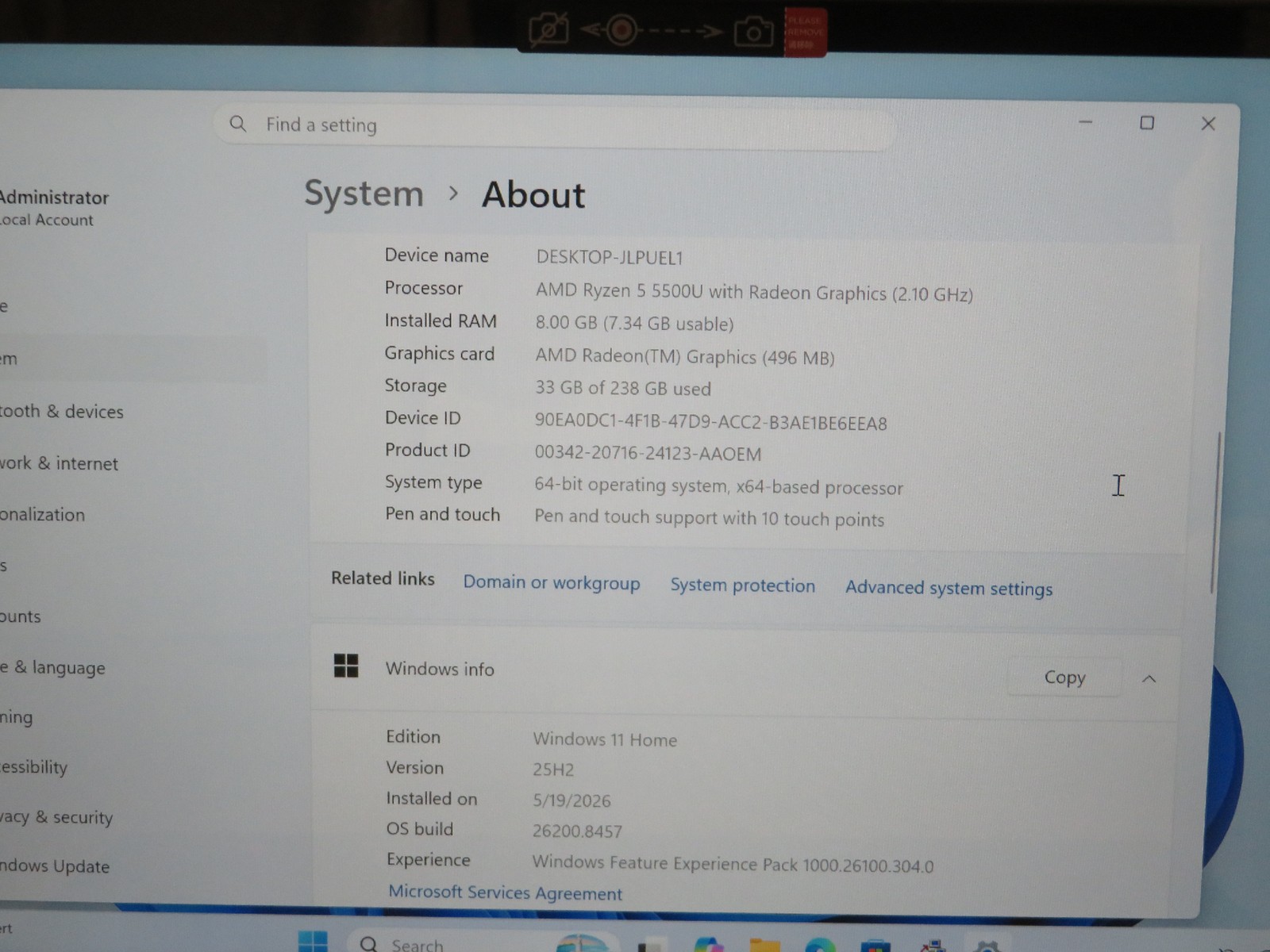Close the Settings window
This screenshot has width=1270, height=952.
point(1208,124)
